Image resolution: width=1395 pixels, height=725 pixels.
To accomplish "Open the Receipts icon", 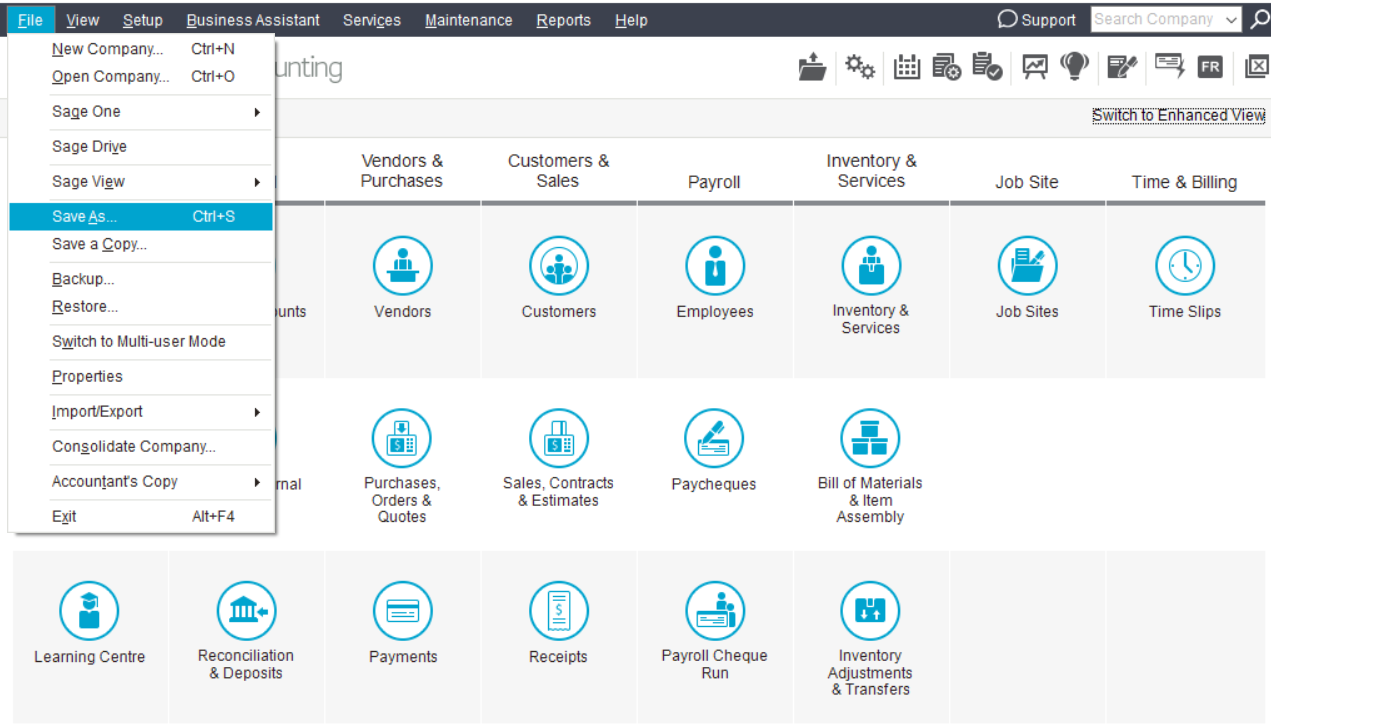I will [559, 611].
